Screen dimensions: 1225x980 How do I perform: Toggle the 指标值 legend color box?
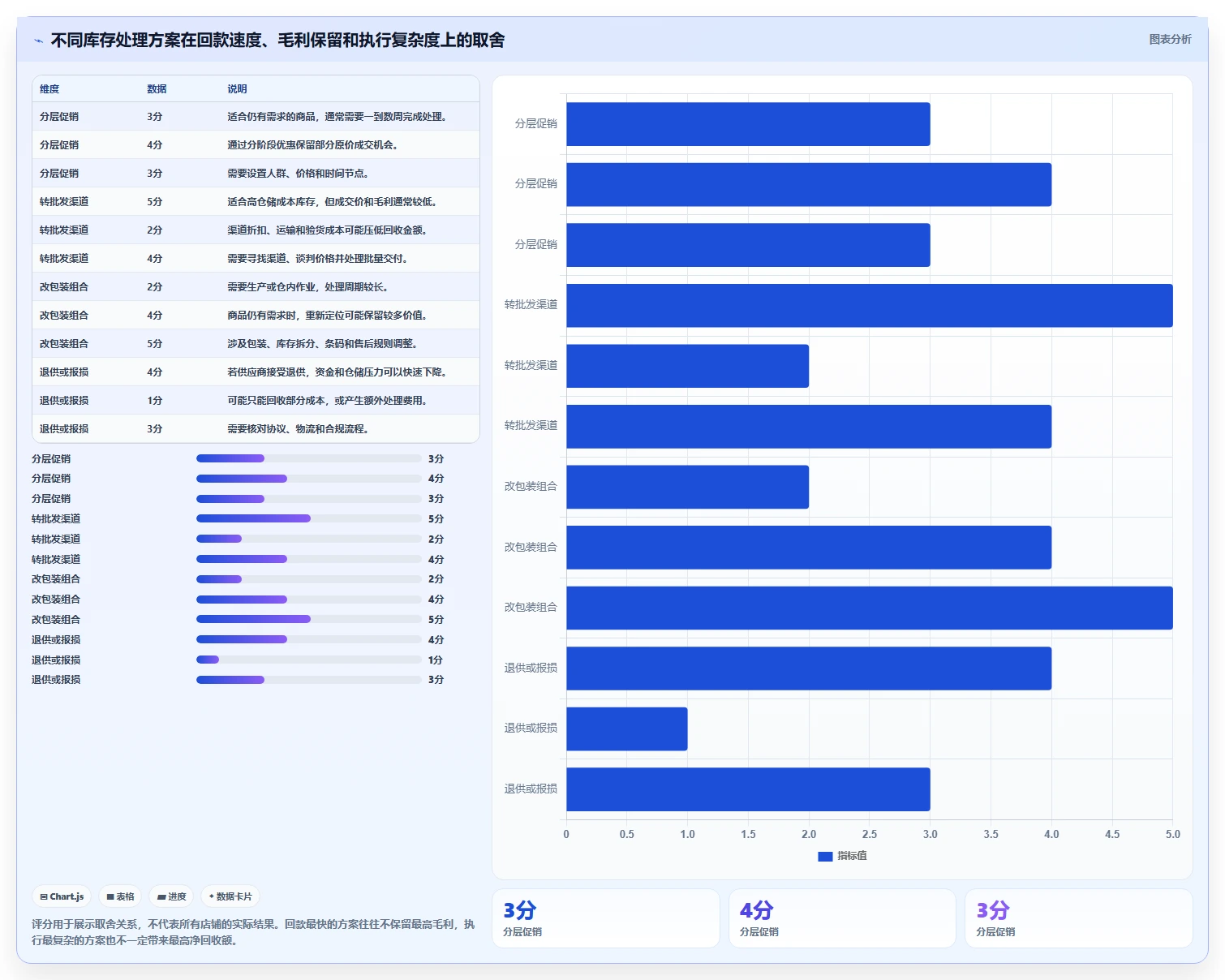pos(825,856)
